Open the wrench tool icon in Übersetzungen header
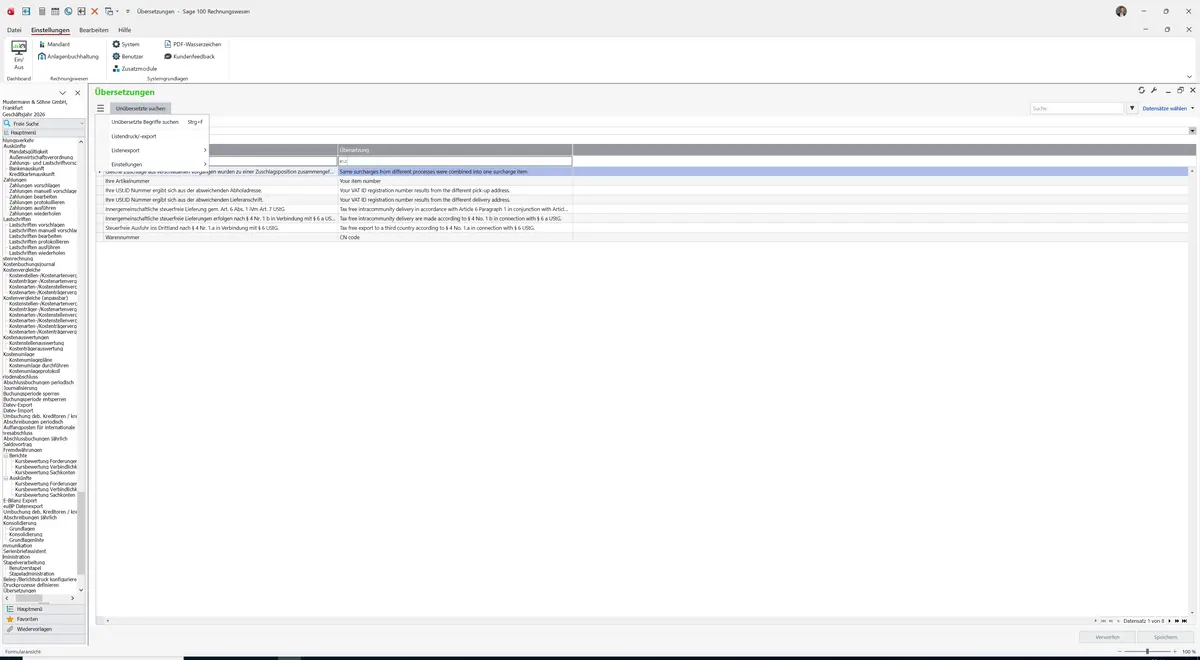Viewport: 1200px width, 660px height. click(1154, 91)
